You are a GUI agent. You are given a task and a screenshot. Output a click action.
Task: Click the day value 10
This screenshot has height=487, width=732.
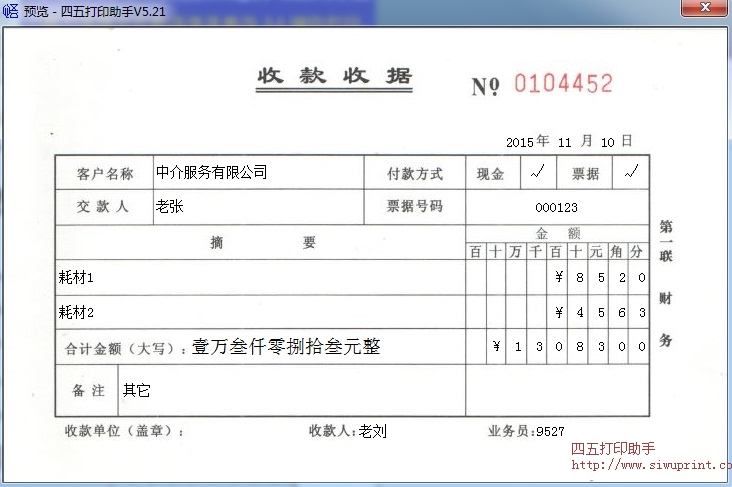coord(607,142)
